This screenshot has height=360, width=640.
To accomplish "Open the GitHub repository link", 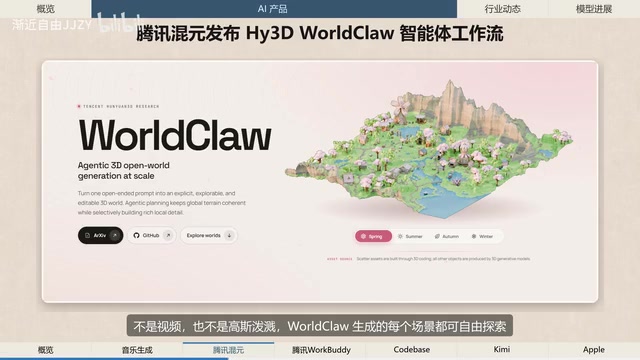I will [151, 236].
